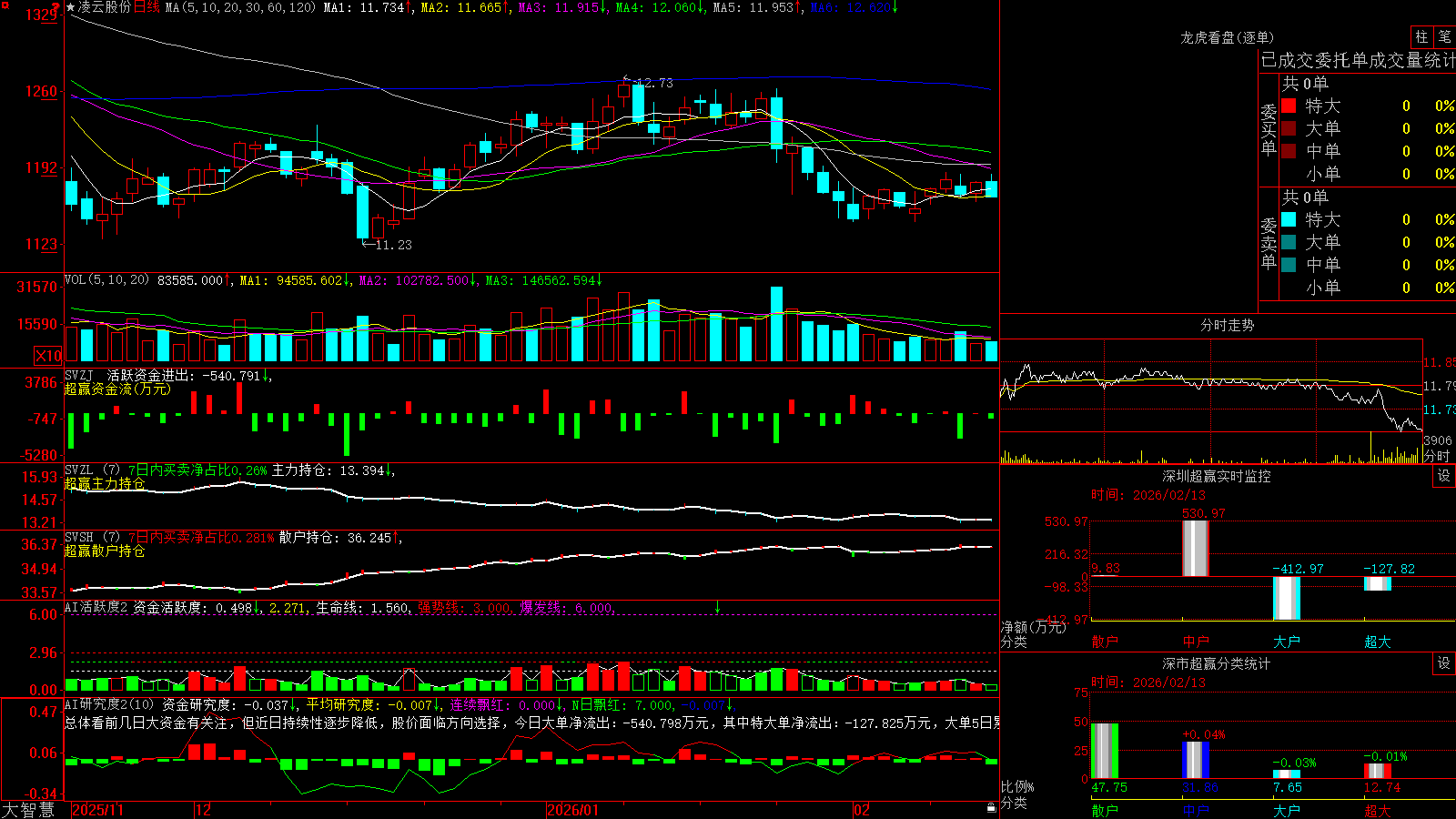Image resolution: width=1456 pixels, height=819 pixels.
Task: Click the 时间: 2026/02/13 in the real-time monitor
Action: [x=1148, y=495]
